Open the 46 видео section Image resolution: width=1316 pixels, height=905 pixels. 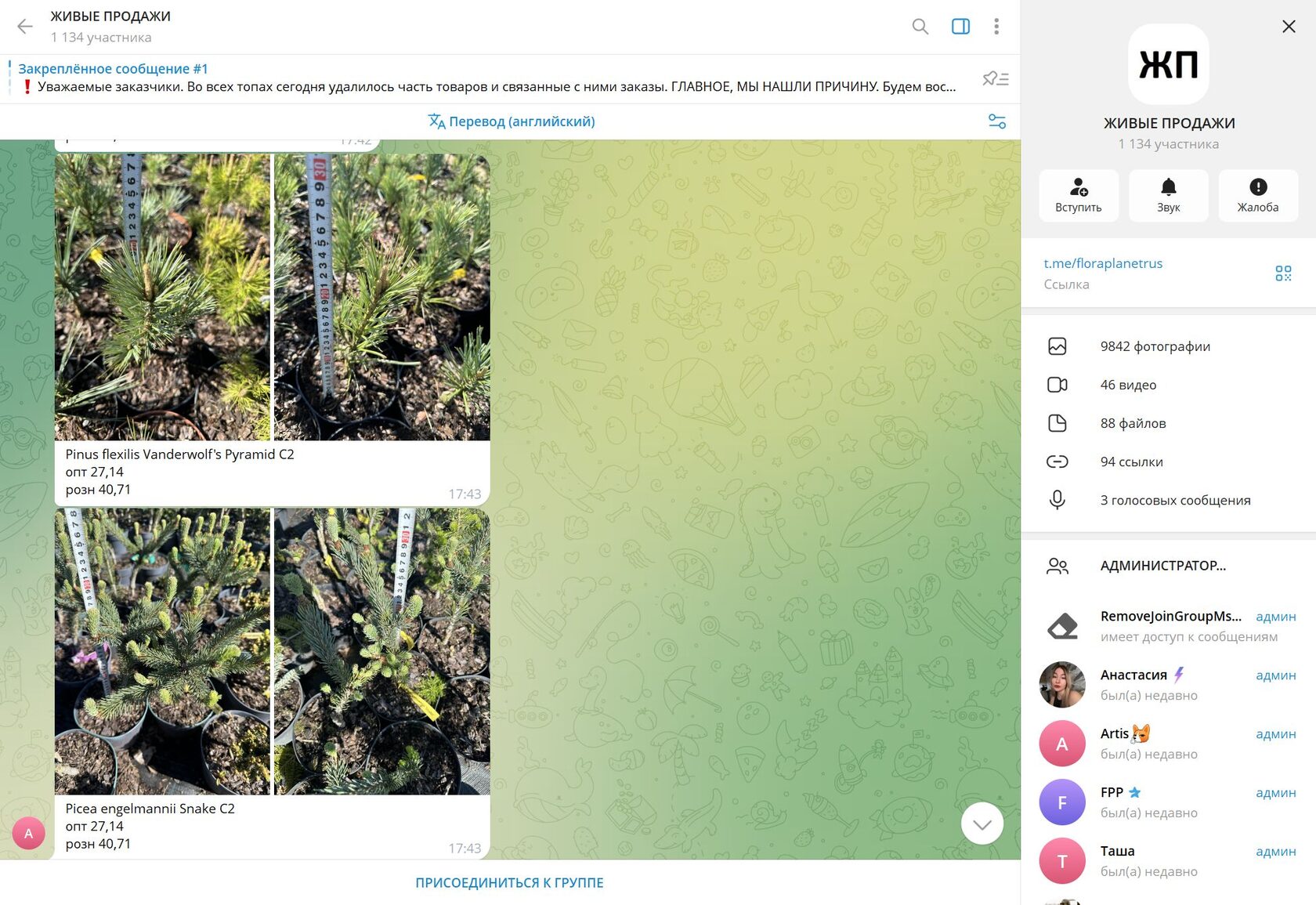(1169, 385)
